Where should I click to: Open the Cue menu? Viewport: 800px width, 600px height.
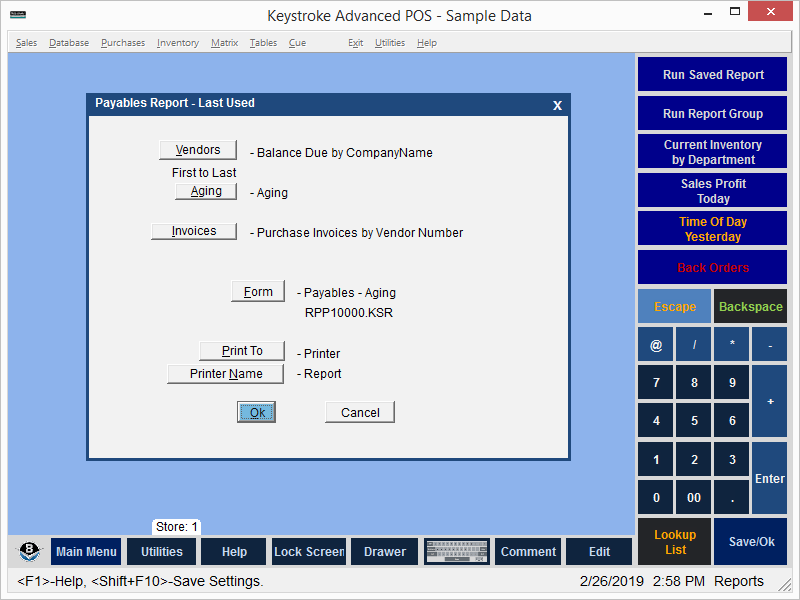[297, 43]
